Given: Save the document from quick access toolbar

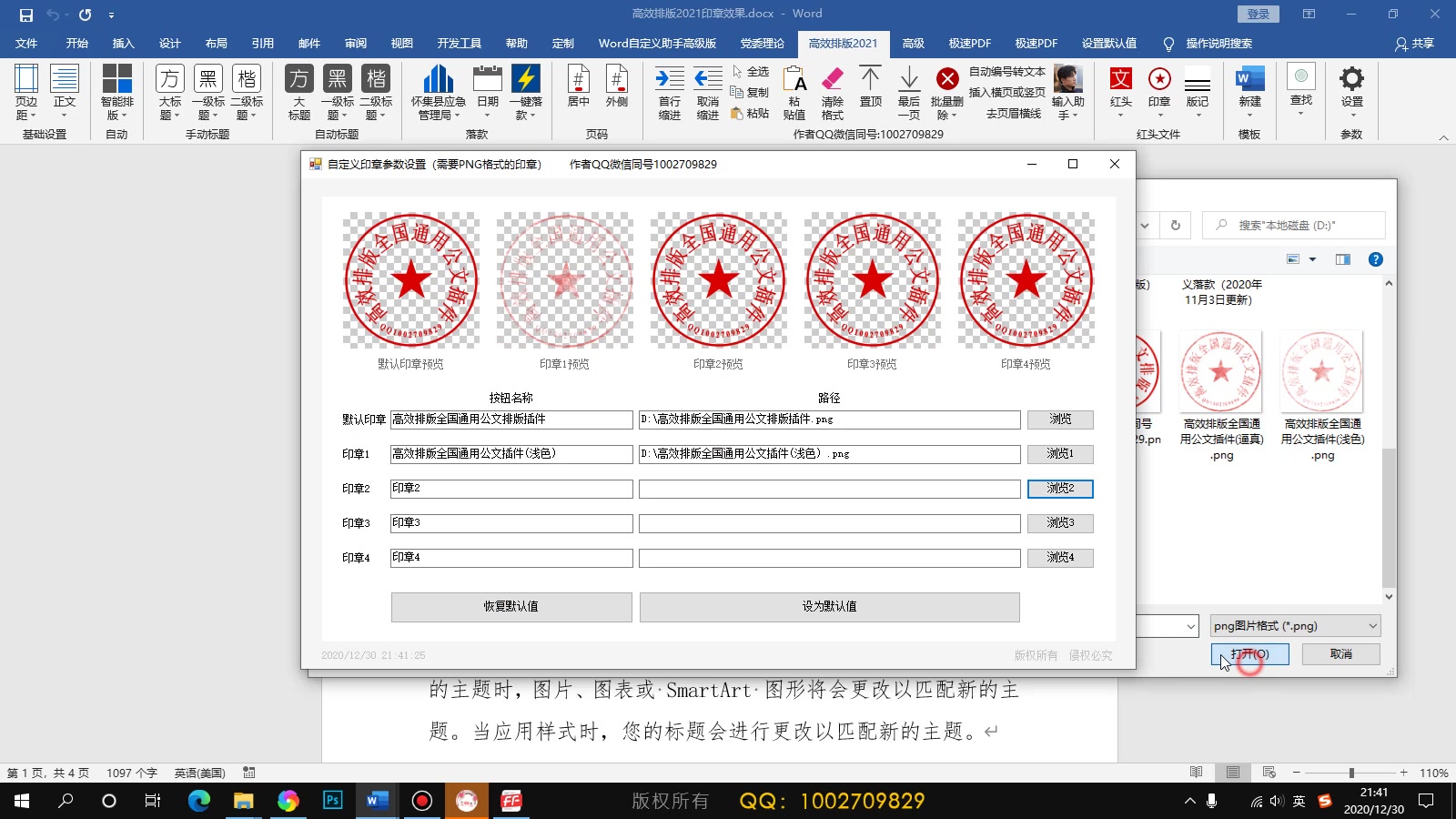Looking at the screenshot, I should pos(26,15).
